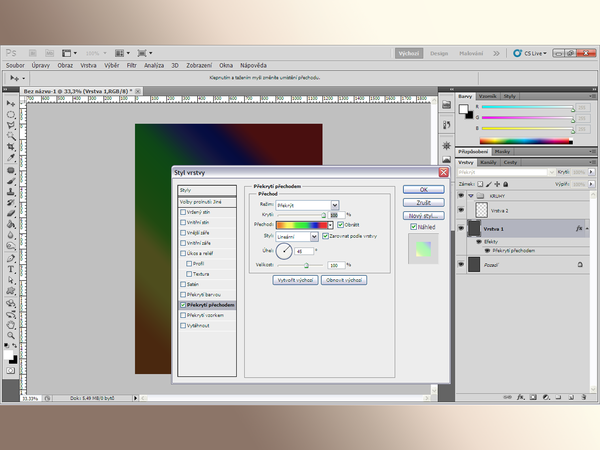Uncheck the Obrátit checkbox
The image size is (600, 450).
tap(340, 224)
